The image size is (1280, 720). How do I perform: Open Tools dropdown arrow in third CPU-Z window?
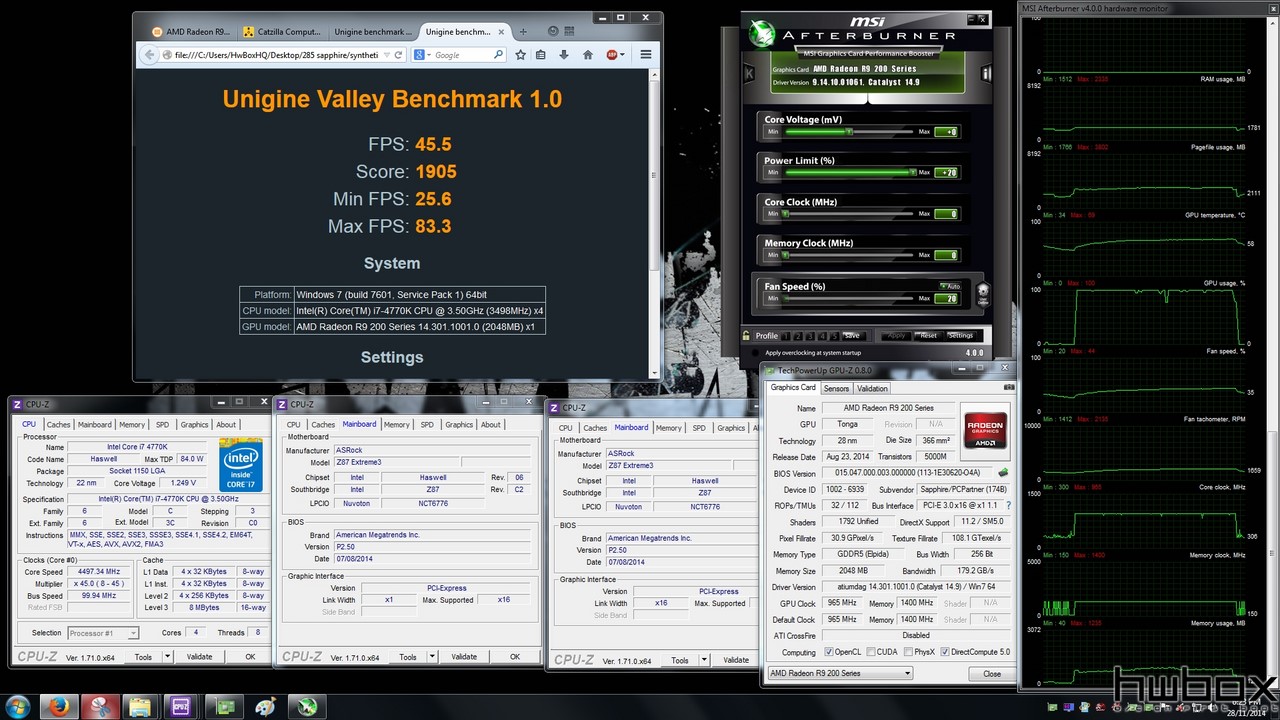[704, 660]
